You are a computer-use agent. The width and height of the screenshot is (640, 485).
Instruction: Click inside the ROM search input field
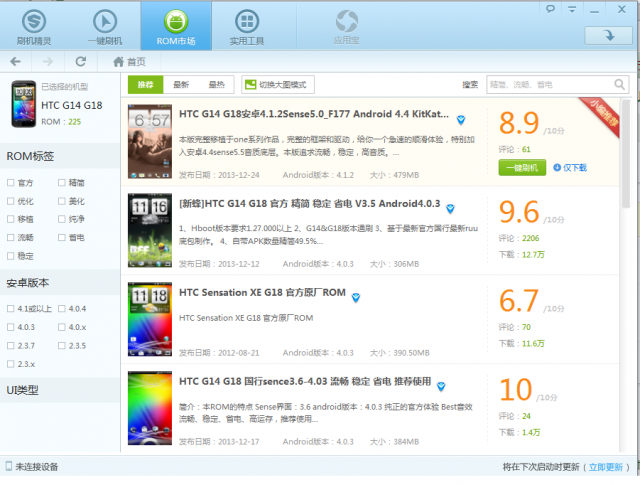click(x=549, y=85)
